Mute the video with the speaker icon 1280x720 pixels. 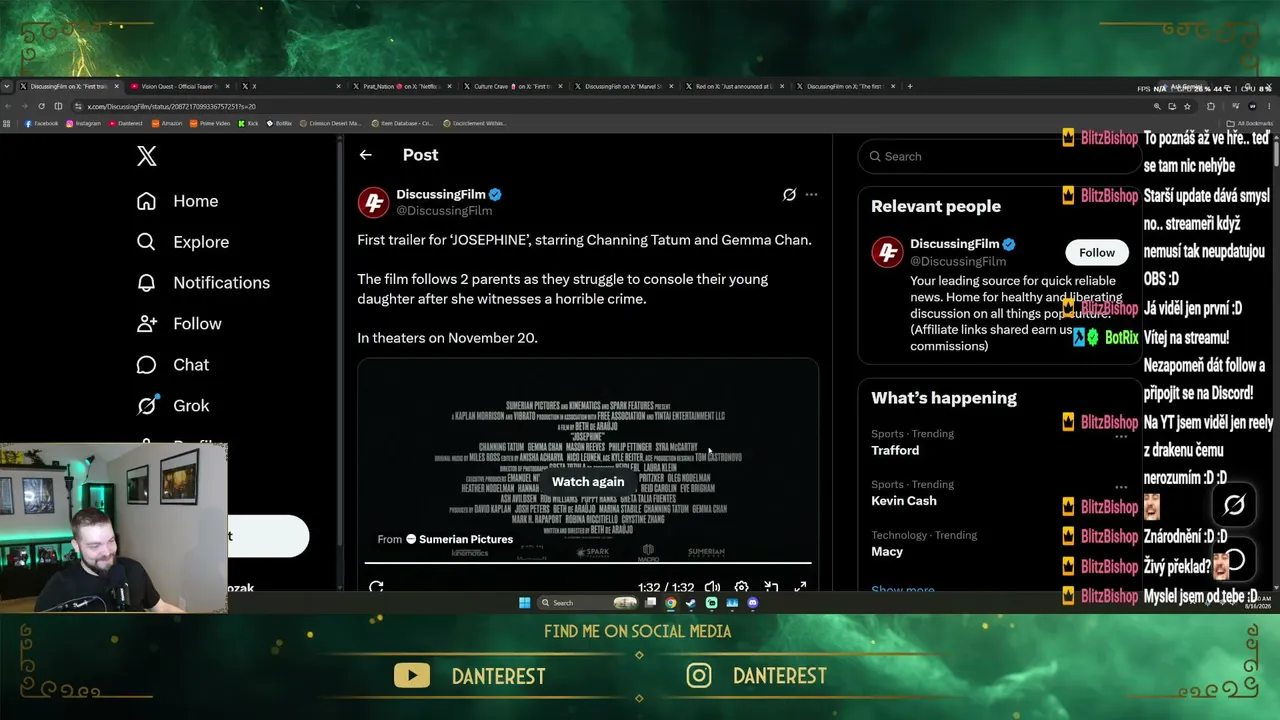point(712,587)
